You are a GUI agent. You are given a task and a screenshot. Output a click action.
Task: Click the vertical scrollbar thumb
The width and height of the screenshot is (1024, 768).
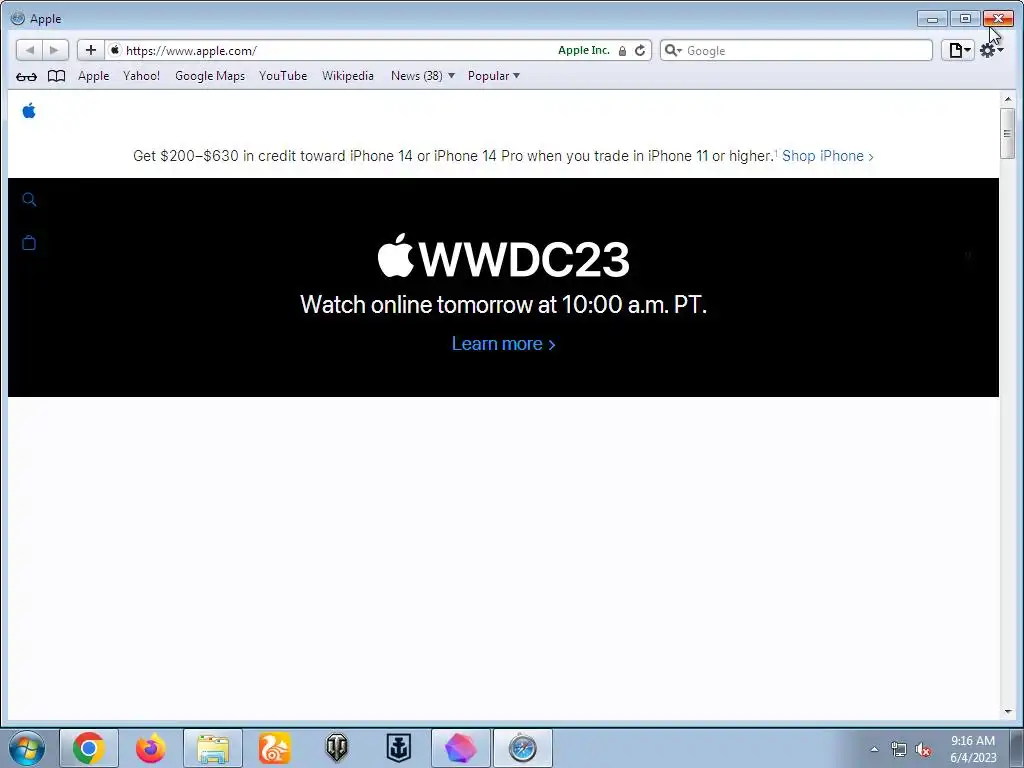click(1008, 133)
